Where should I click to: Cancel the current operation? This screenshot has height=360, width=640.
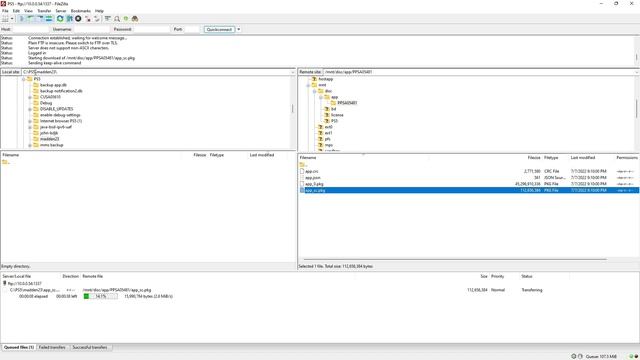pos(78,19)
